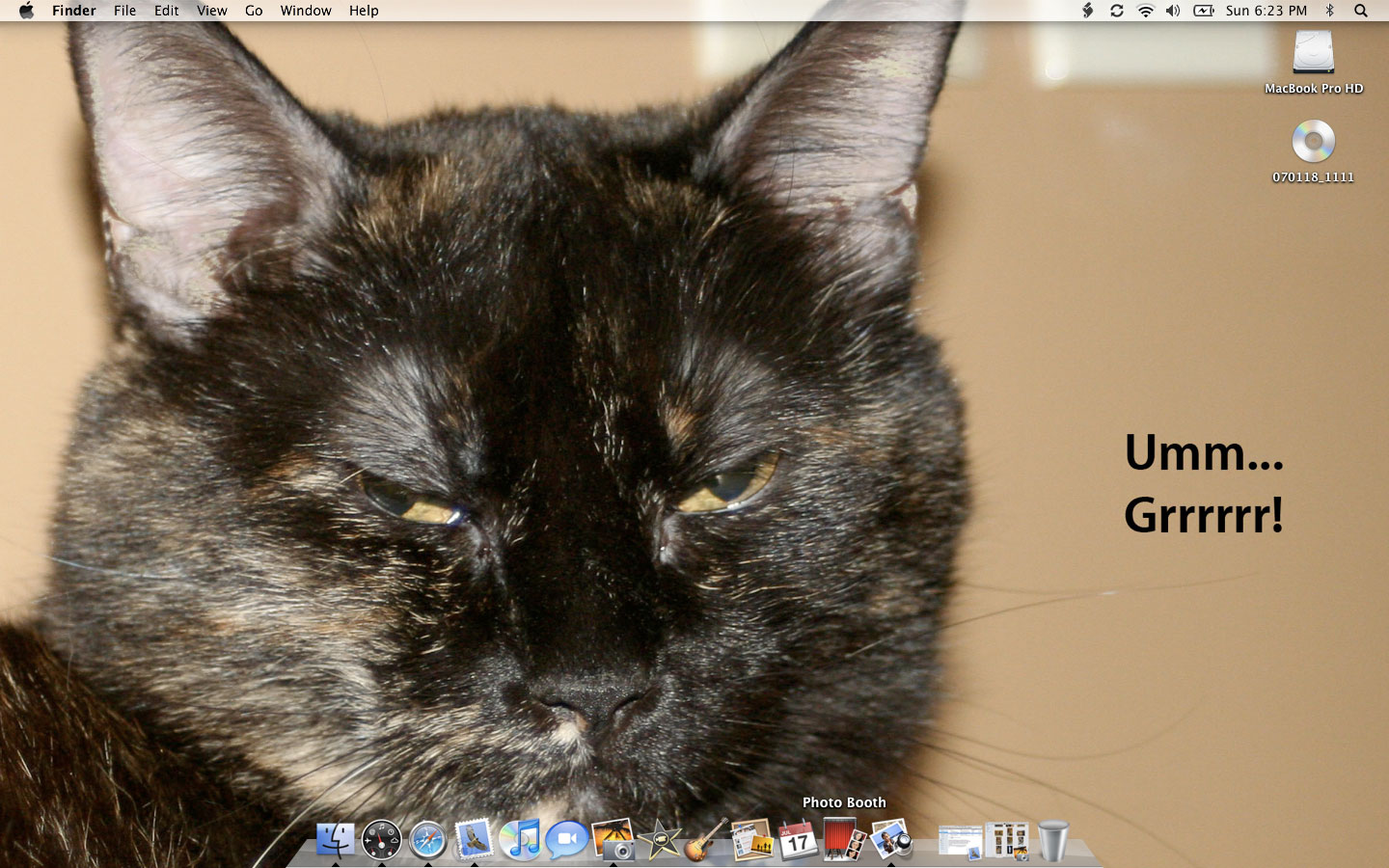The width and height of the screenshot is (1389, 868).
Task: Open minimized browser window in Dock
Action: point(960,841)
